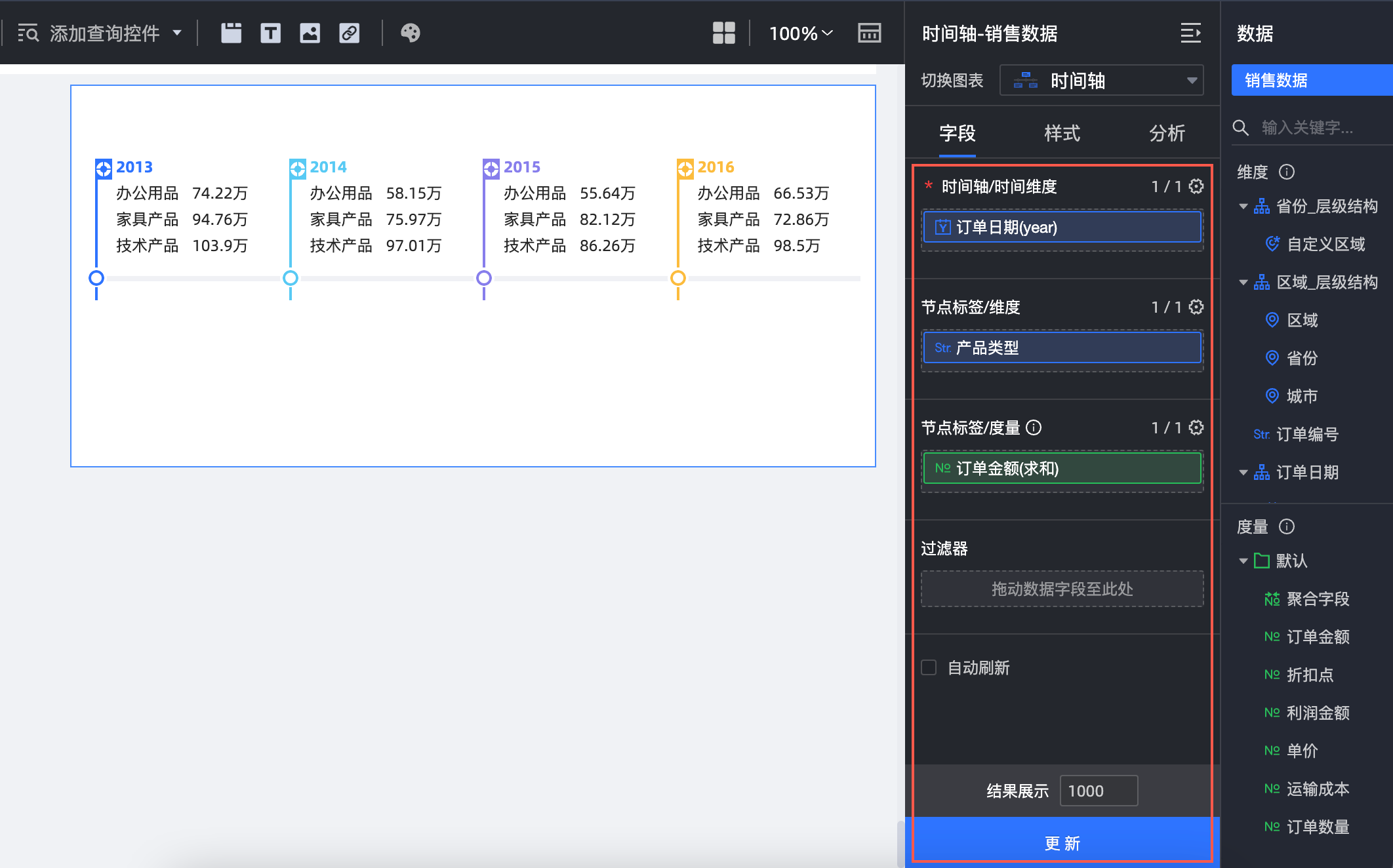Open settings gear for 时间轴/时间维度
The height and width of the screenshot is (868, 1393).
coord(1196,186)
